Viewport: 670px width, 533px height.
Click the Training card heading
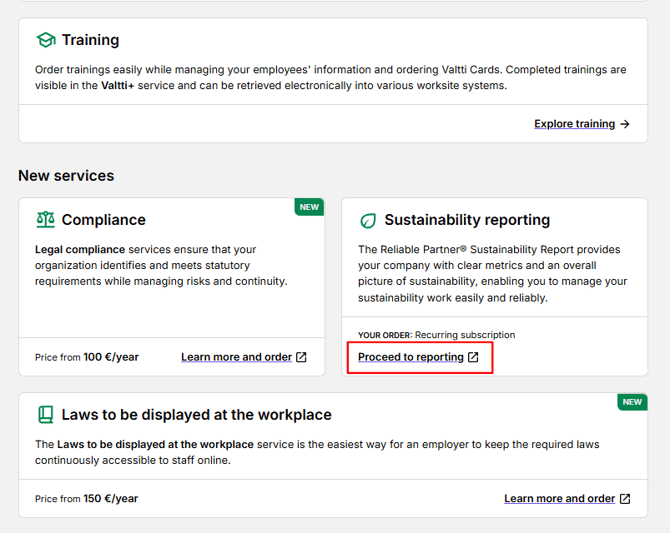90,40
